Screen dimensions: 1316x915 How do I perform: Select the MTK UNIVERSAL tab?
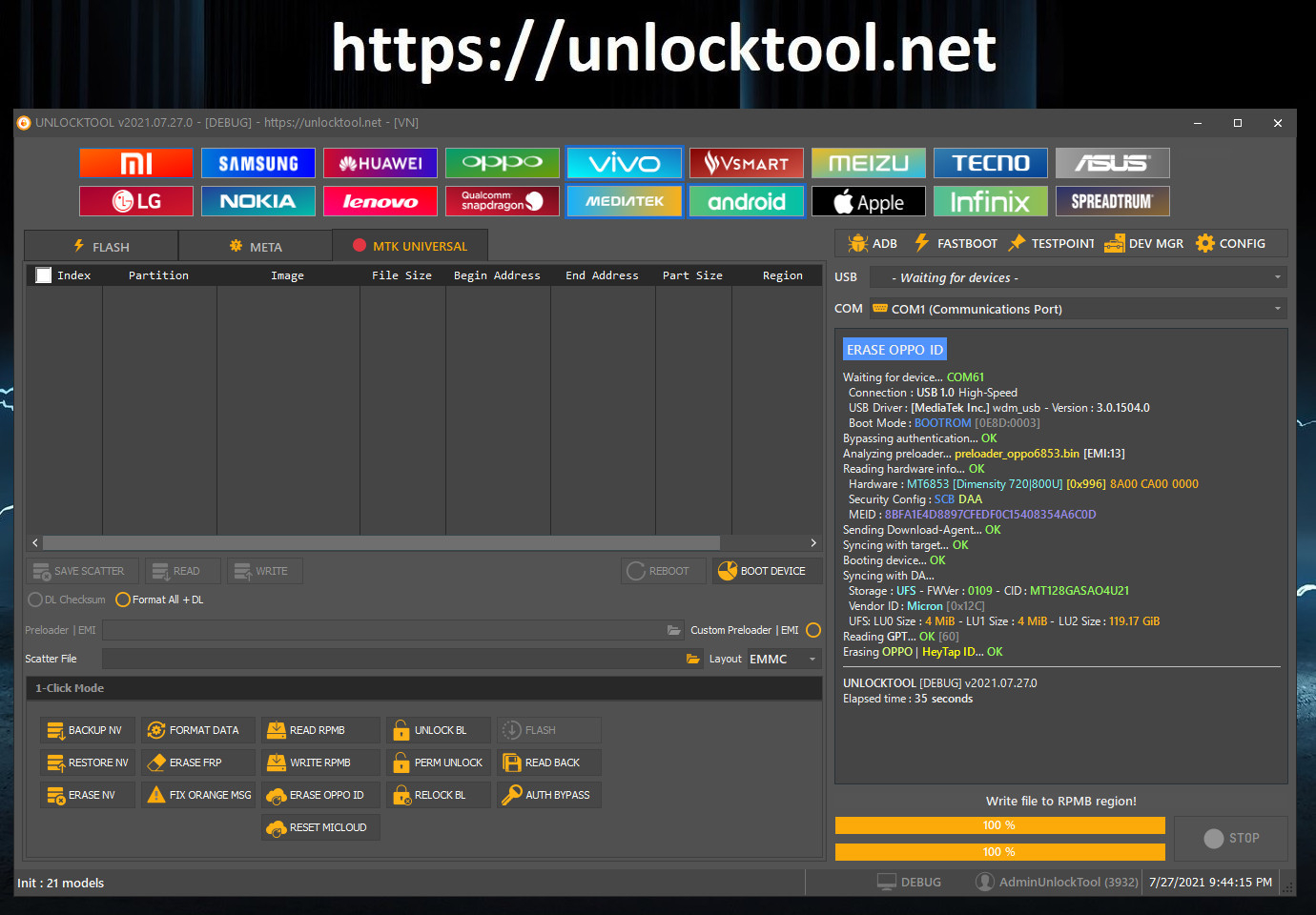[410, 246]
